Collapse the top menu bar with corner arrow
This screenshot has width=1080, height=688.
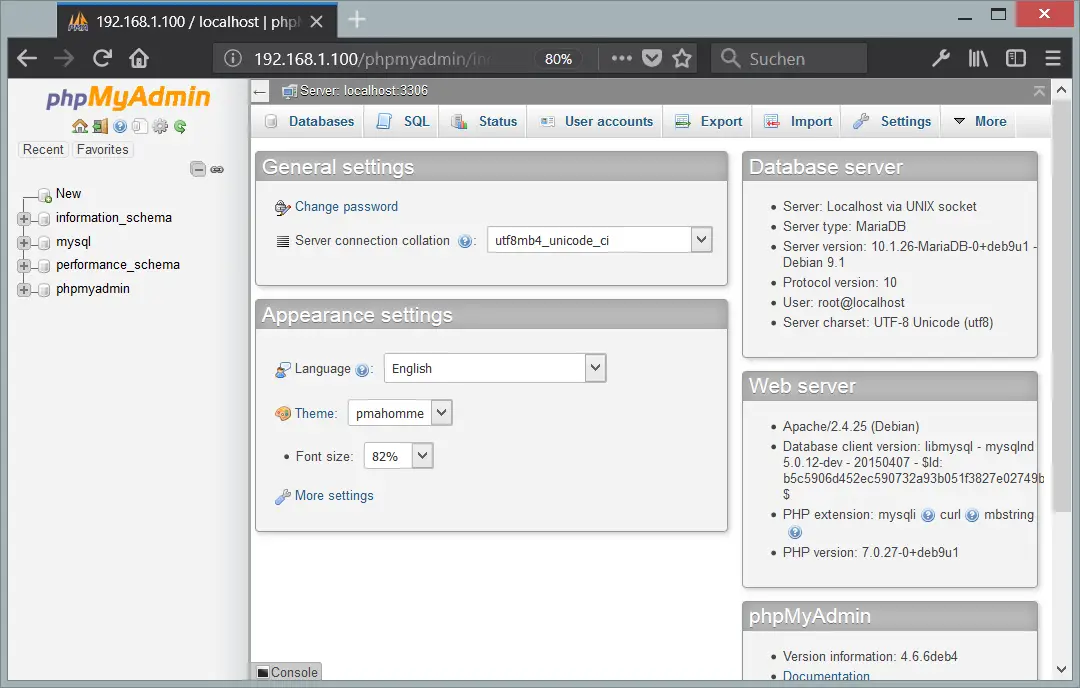[1039, 91]
